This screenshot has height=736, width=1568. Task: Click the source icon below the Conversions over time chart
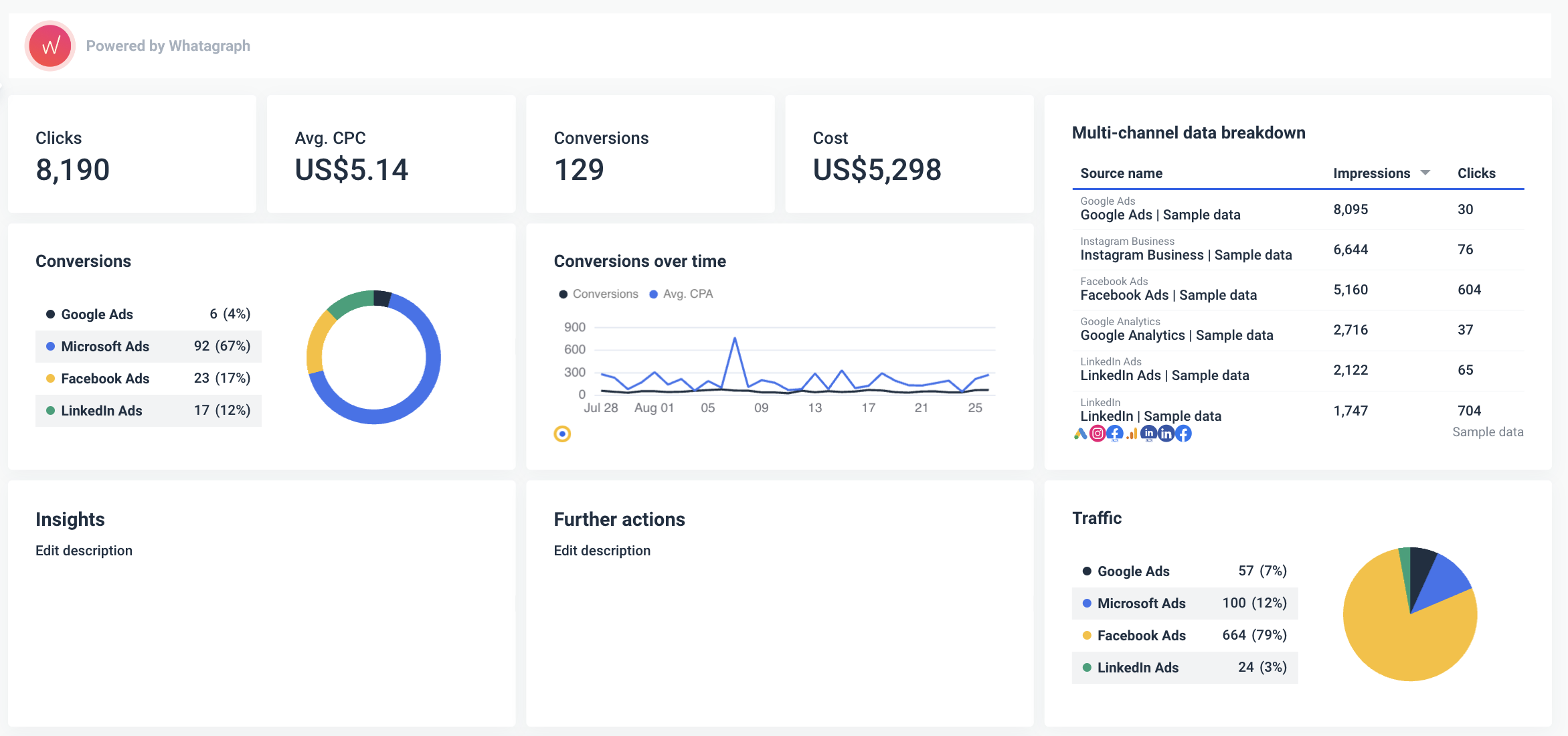(x=562, y=434)
